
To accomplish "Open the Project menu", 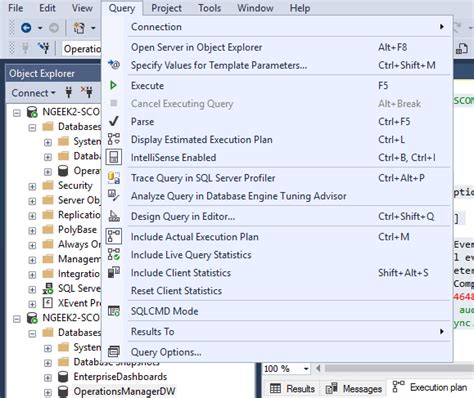I will [x=166, y=8].
